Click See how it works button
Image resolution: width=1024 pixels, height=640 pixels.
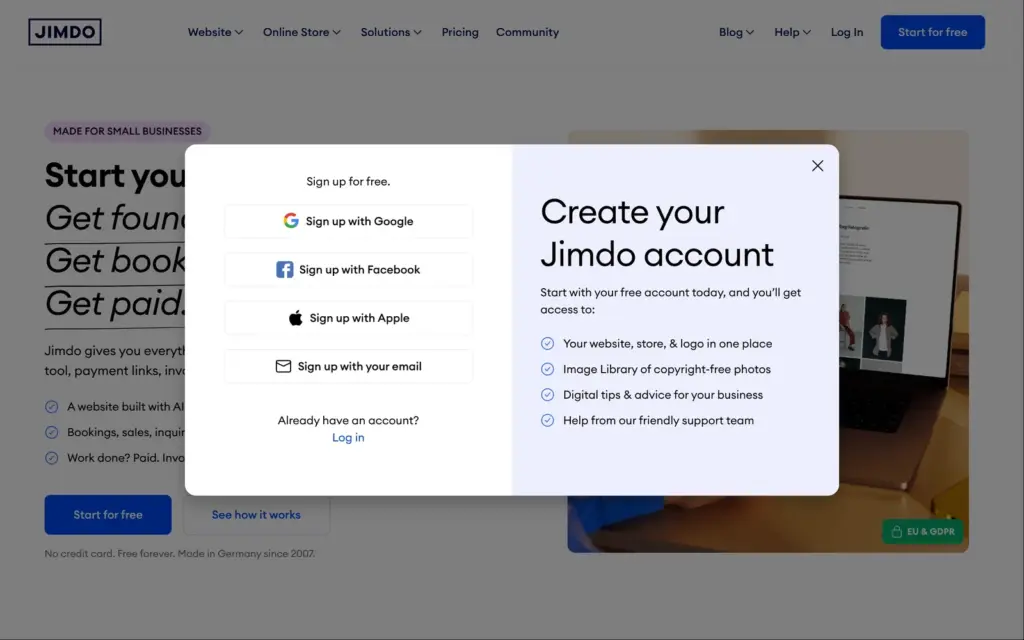coord(256,515)
